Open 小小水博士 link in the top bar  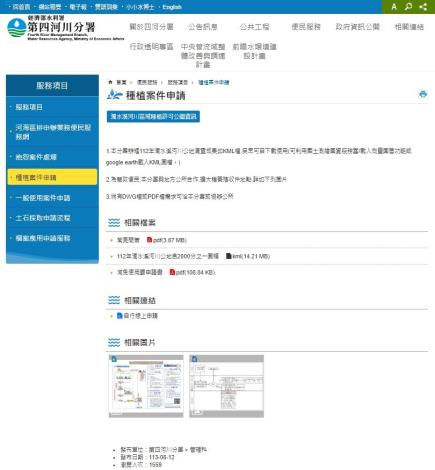[140, 7]
